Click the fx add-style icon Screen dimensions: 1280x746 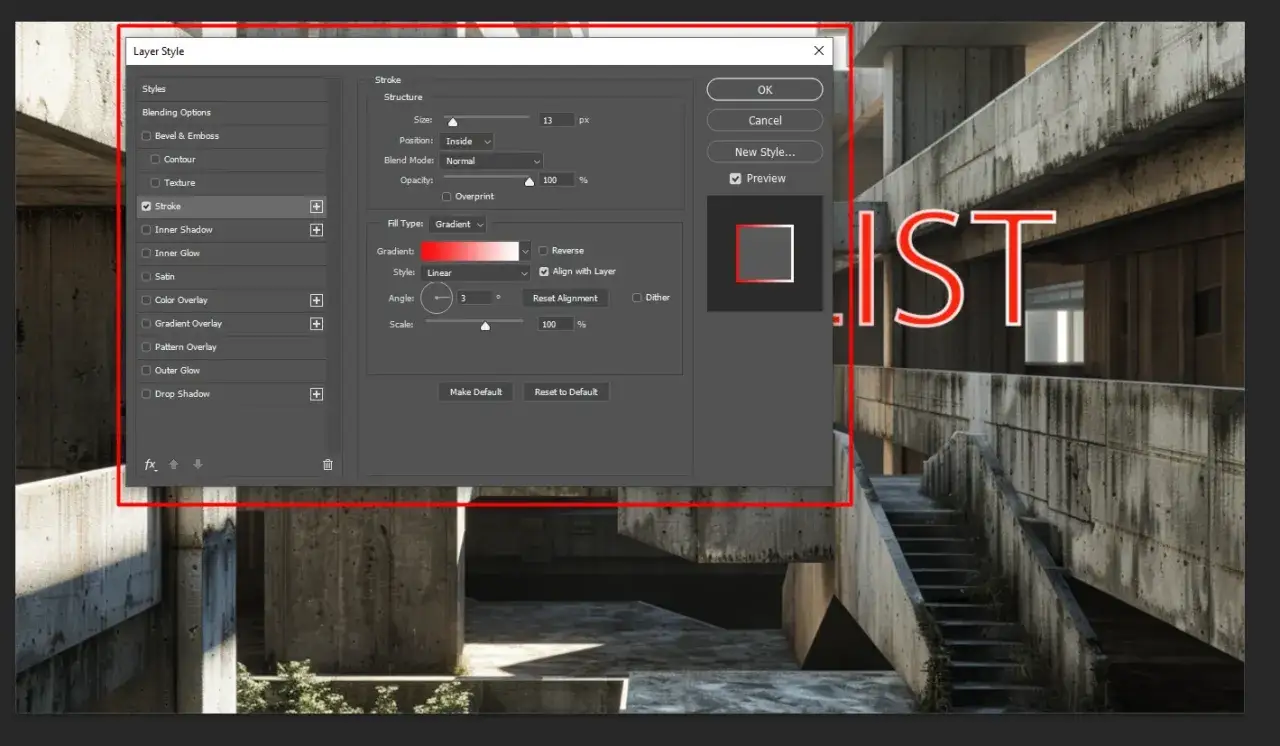[151, 465]
